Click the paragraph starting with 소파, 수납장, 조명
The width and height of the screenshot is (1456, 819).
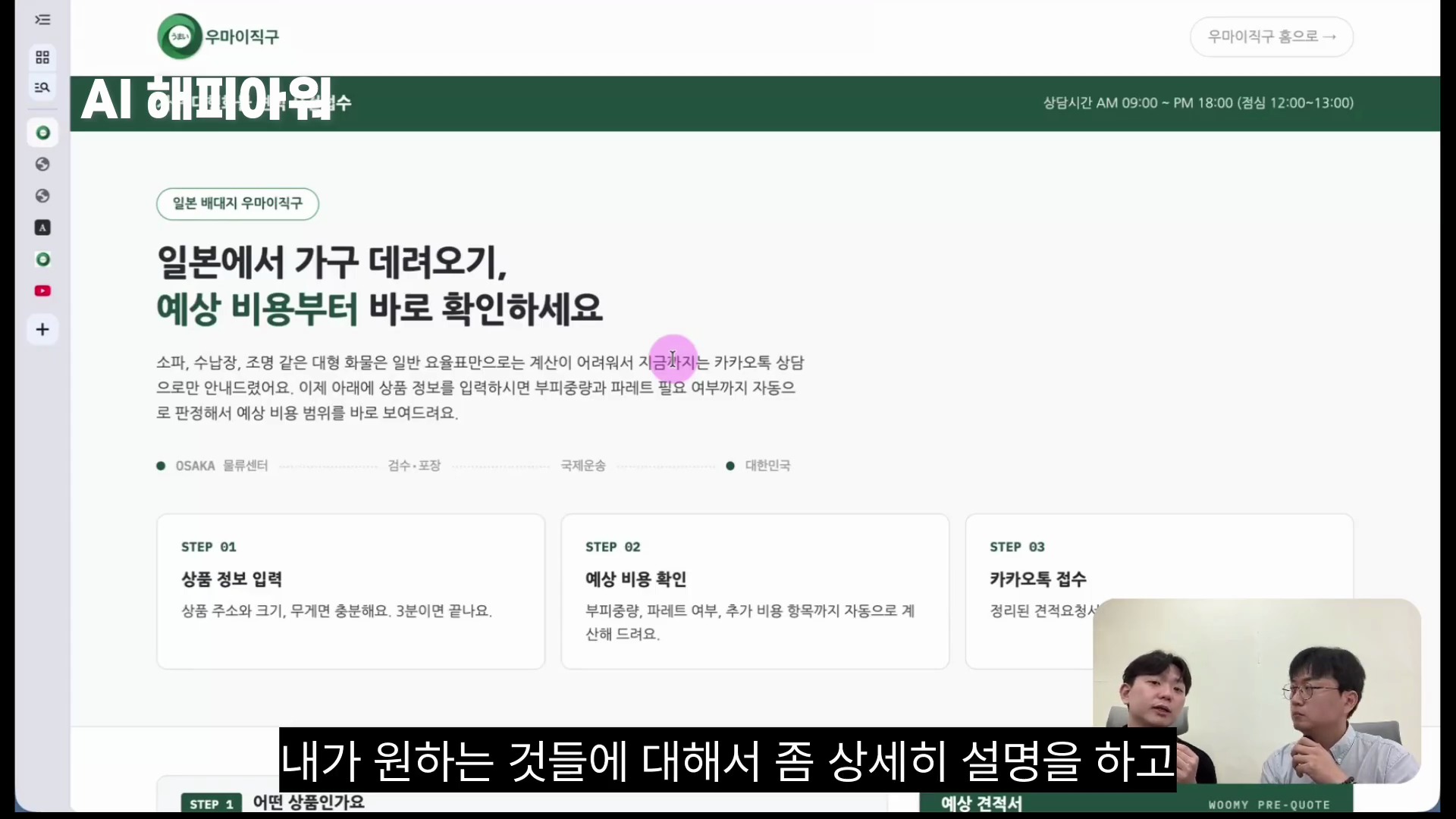pyautogui.click(x=480, y=388)
